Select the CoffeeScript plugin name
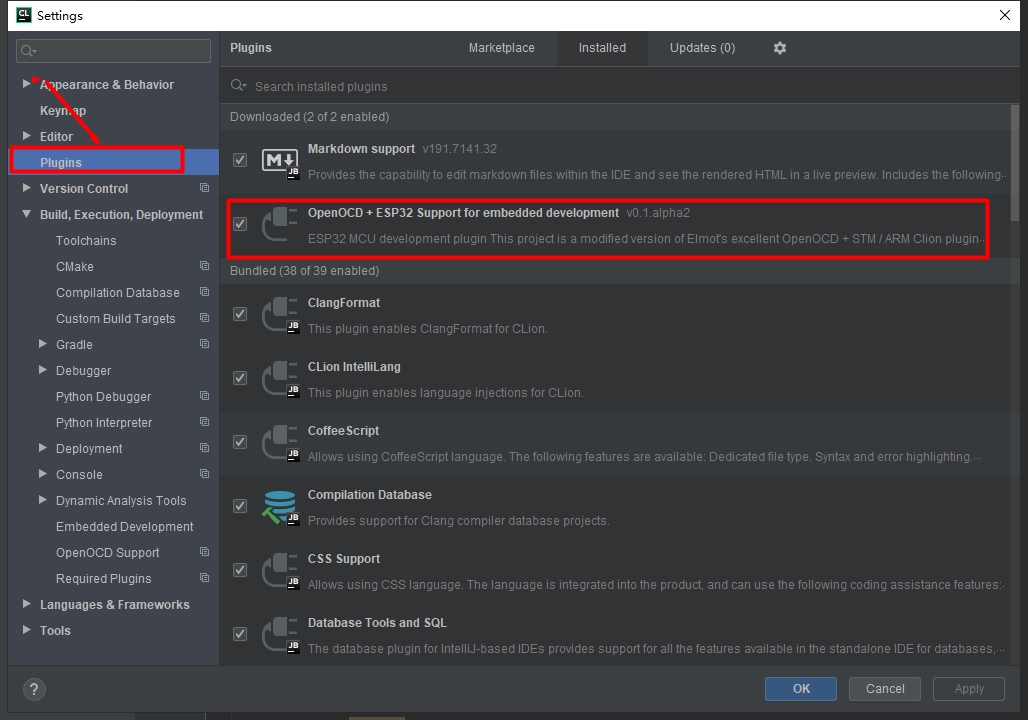1028x720 pixels. coord(344,431)
